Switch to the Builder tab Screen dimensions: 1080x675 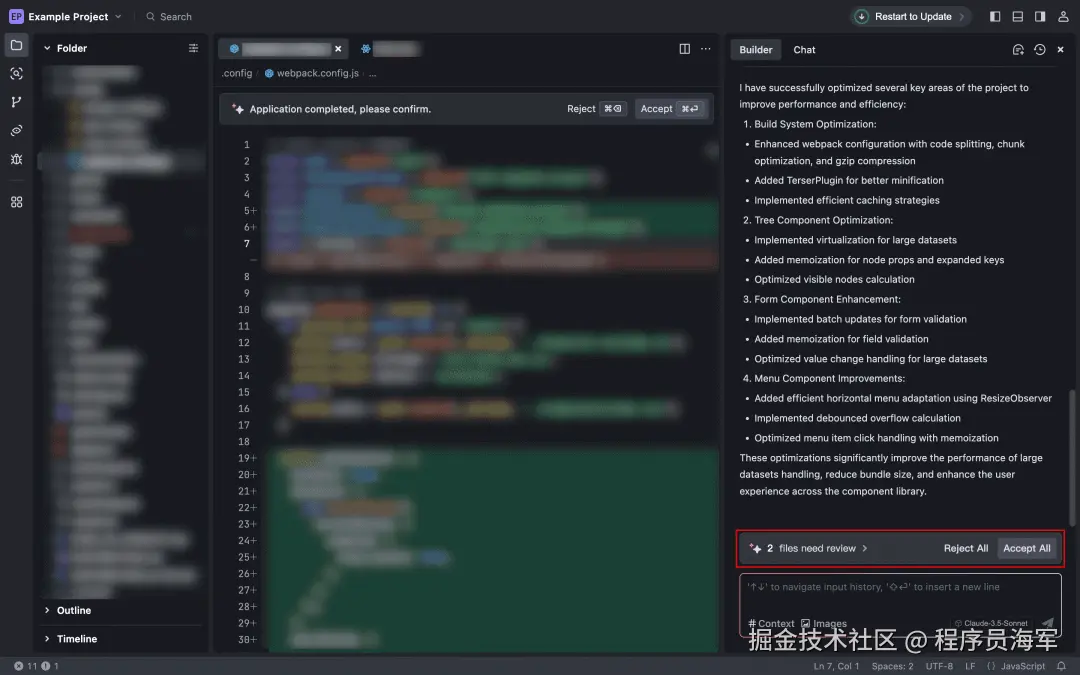point(756,50)
